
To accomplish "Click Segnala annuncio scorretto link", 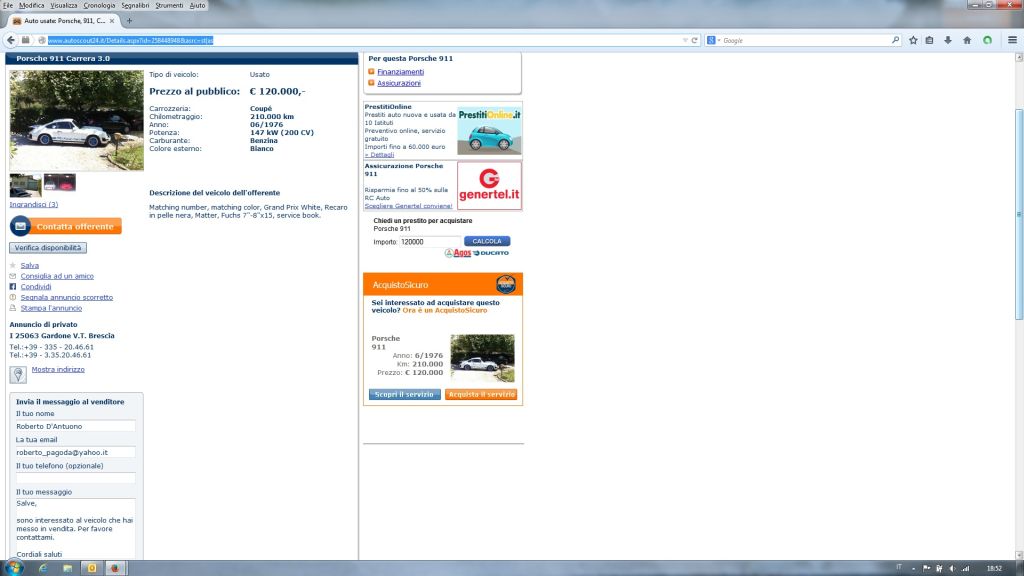I will [x=67, y=297].
